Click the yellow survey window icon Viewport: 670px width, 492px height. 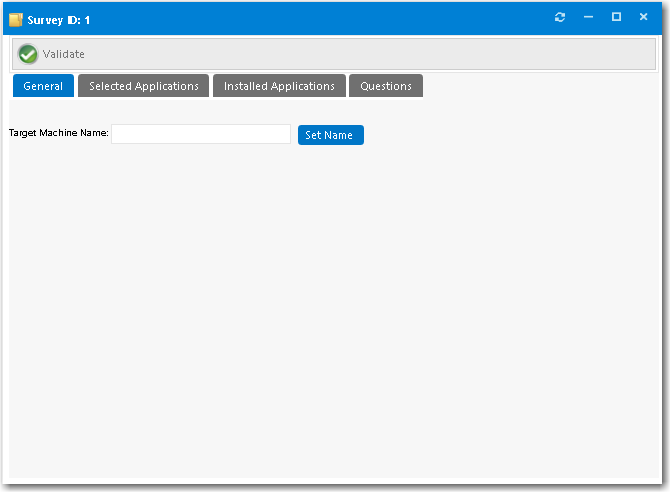point(16,20)
